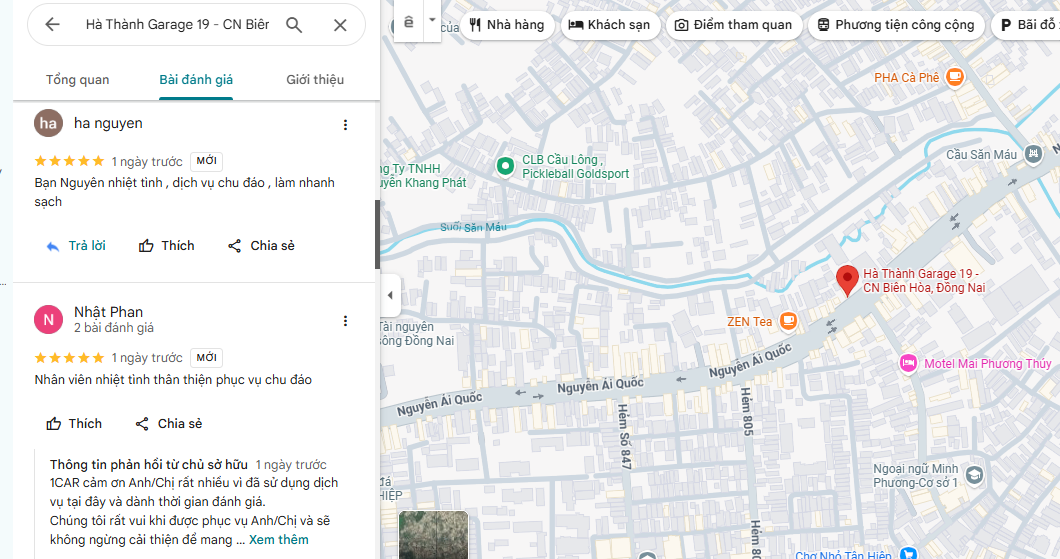This screenshot has height=559, width=1060.
Task: Click ha nguyen's 1 ngày trước timestamp
Action: (x=147, y=162)
